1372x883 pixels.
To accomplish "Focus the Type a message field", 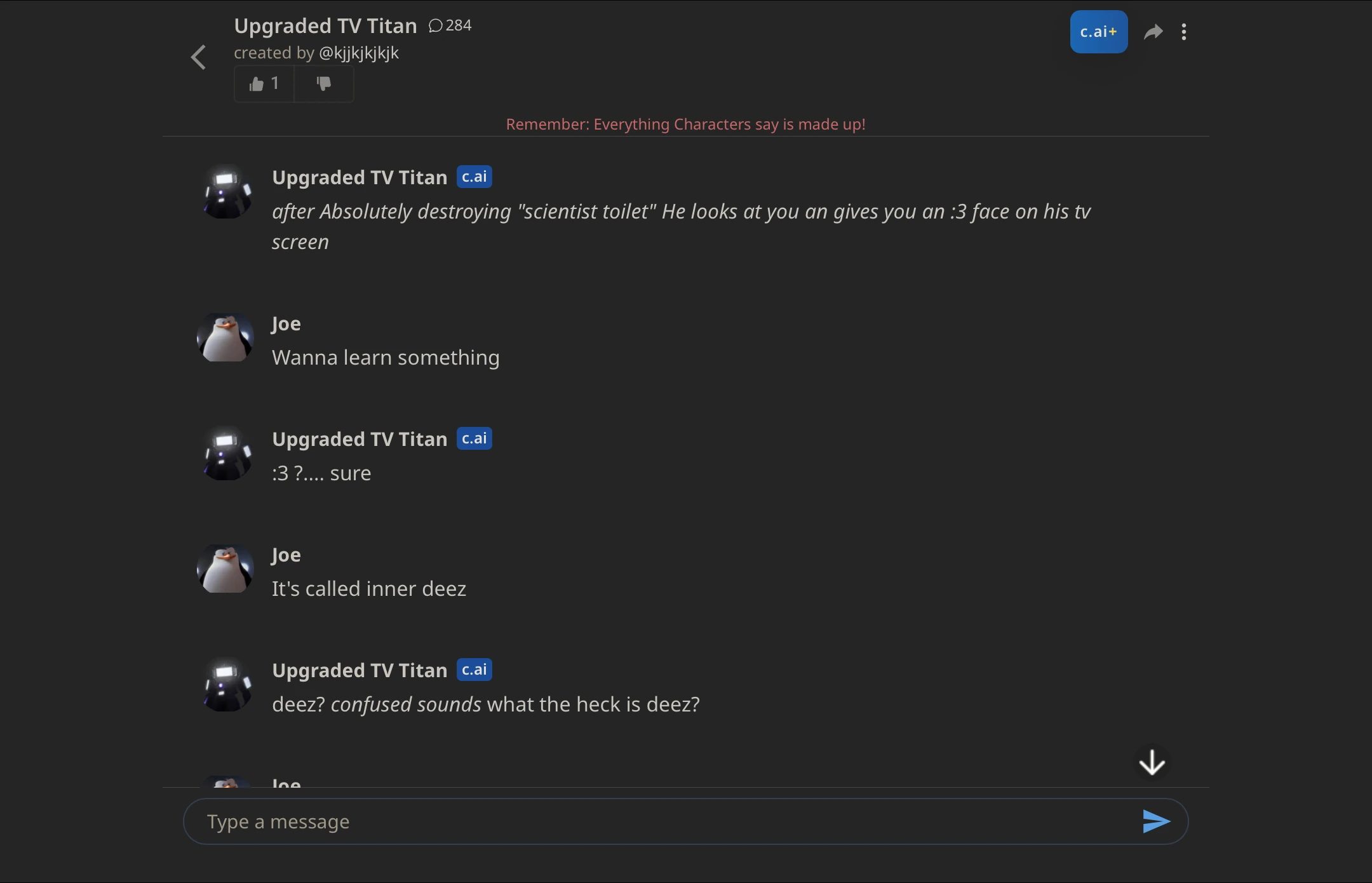I will click(661, 821).
